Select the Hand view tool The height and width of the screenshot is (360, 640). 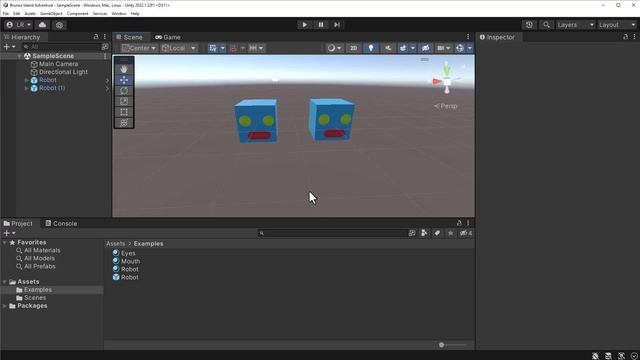124,69
